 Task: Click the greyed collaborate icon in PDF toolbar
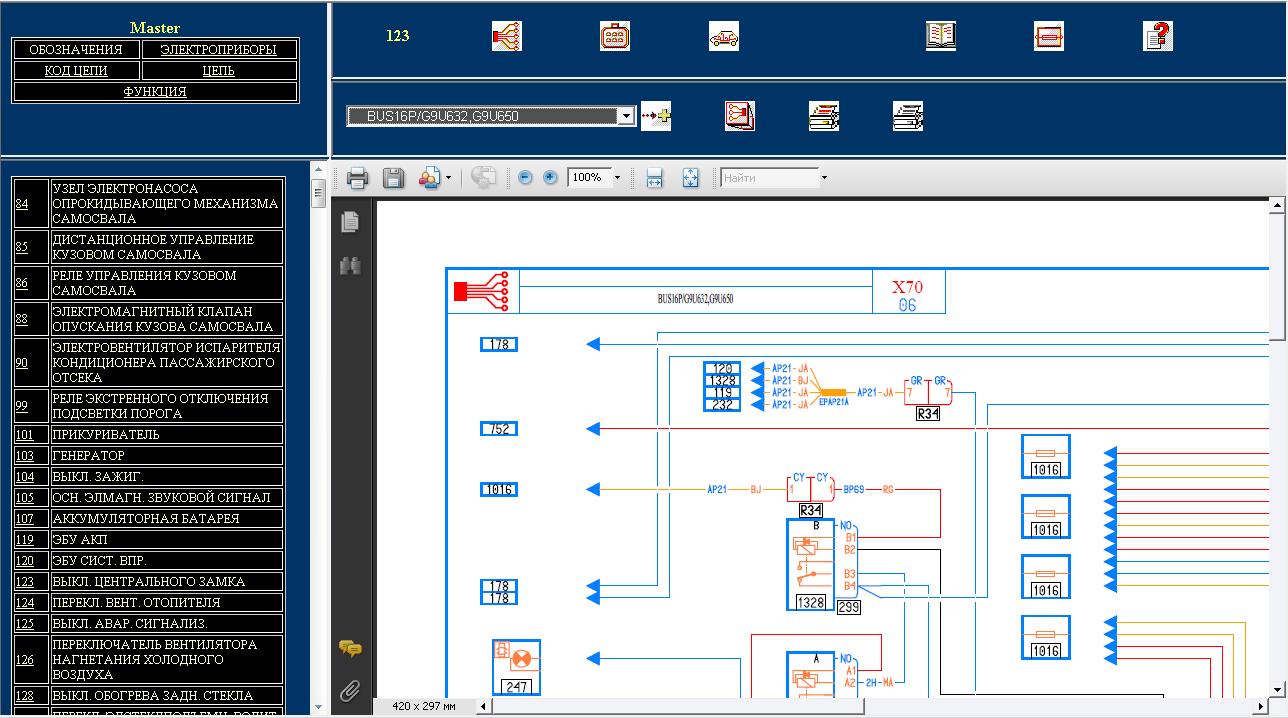(x=483, y=177)
